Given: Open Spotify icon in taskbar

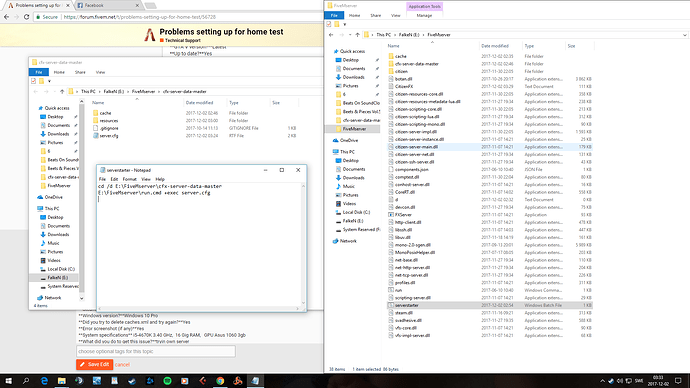Looking at the screenshot, I should tap(167, 381).
